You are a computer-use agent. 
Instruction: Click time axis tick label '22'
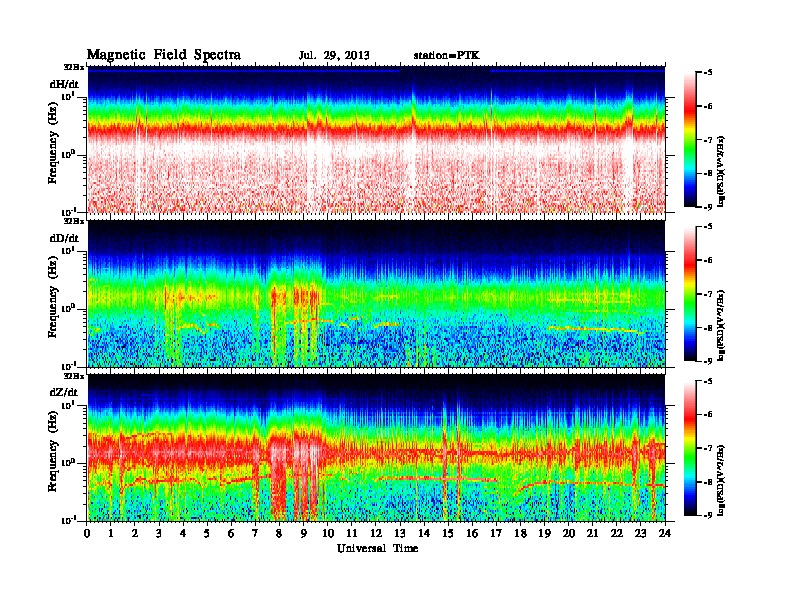tap(617, 533)
